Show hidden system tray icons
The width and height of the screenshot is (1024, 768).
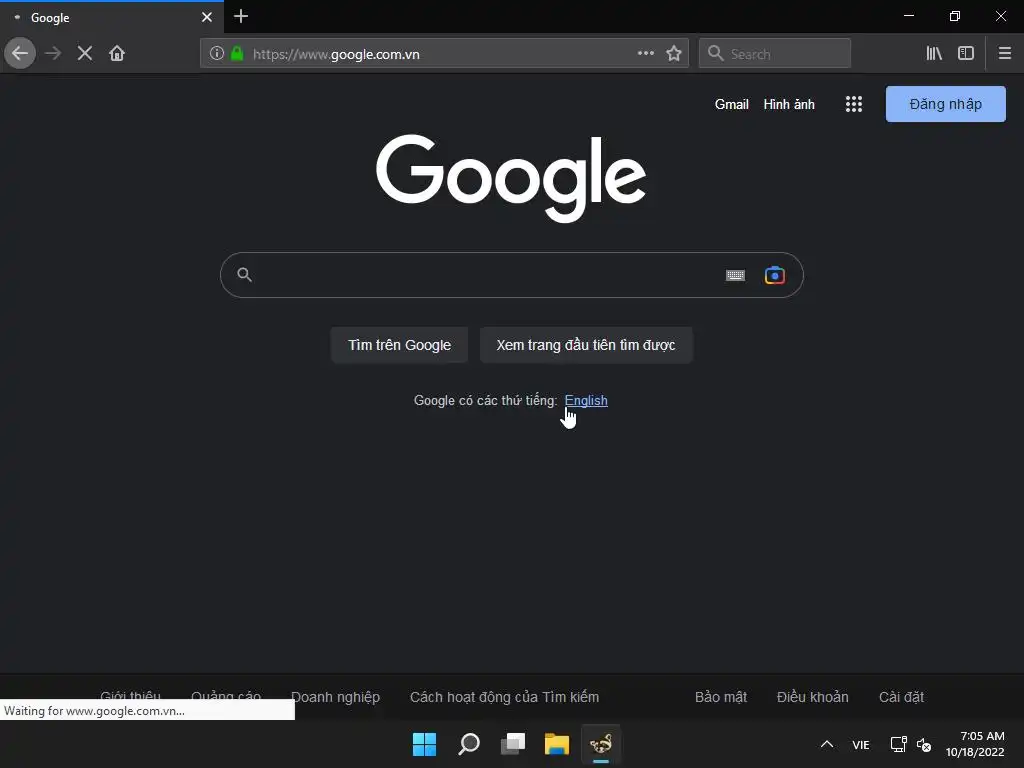click(x=827, y=744)
